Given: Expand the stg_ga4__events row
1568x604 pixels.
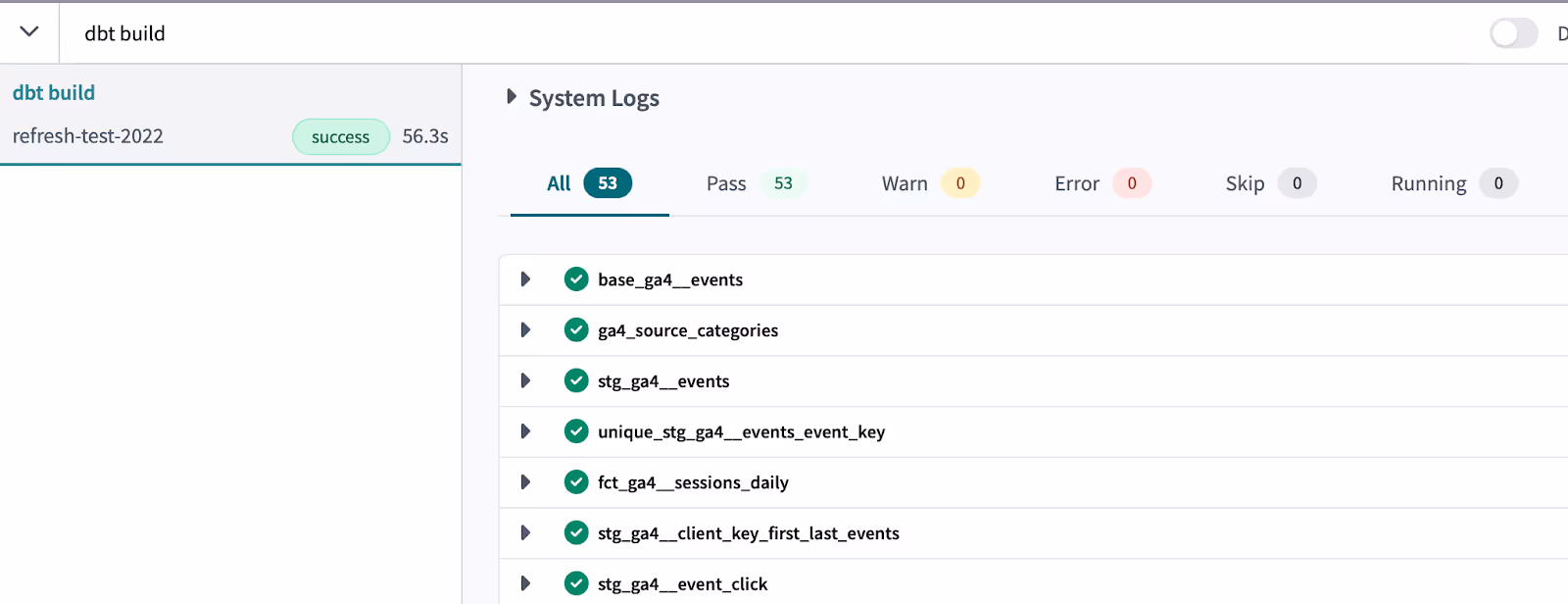Looking at the screenshot, I should coord(525,381).
